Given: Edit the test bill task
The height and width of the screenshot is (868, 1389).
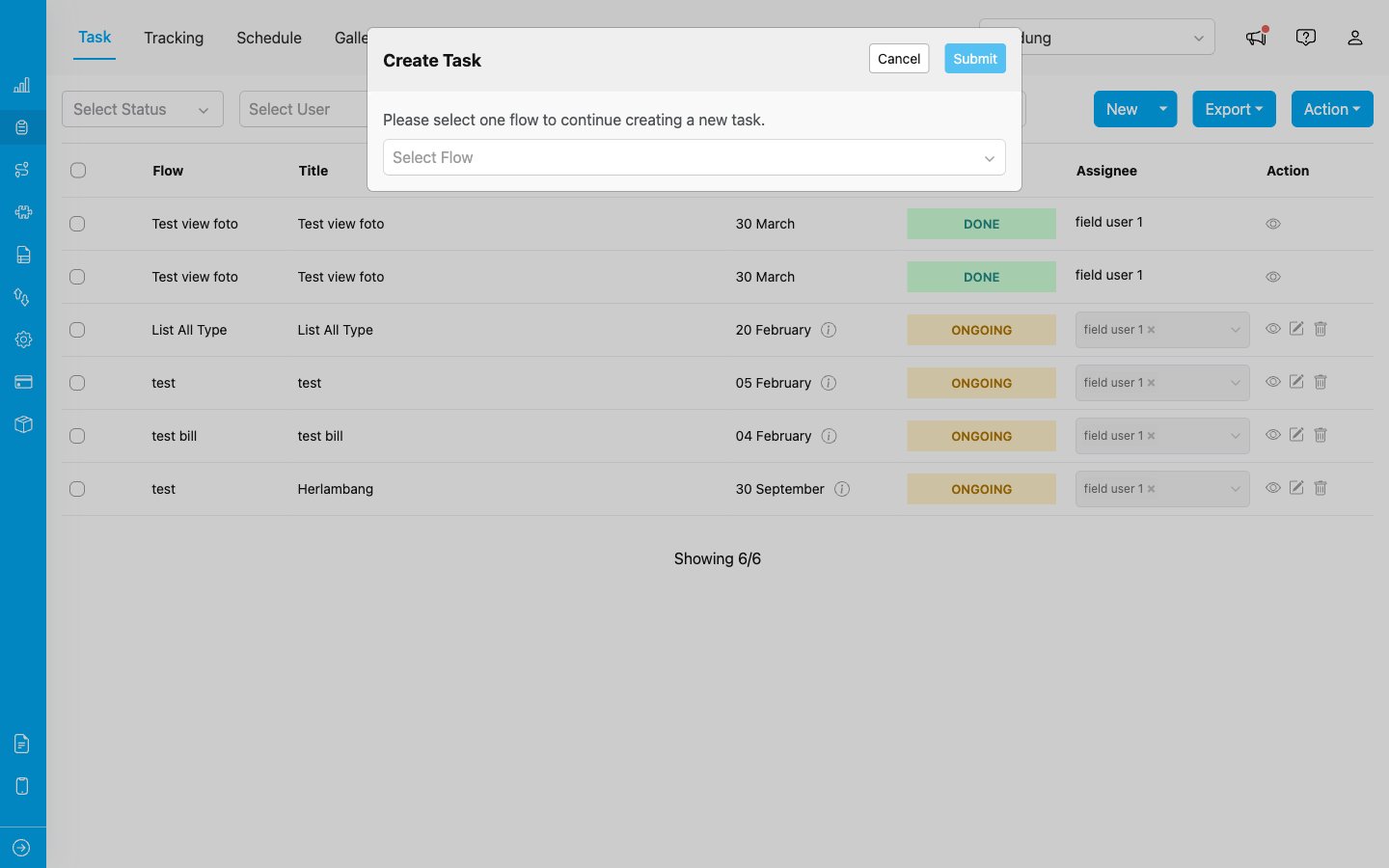Looking at the screenshot, I should click(1296, 435).
